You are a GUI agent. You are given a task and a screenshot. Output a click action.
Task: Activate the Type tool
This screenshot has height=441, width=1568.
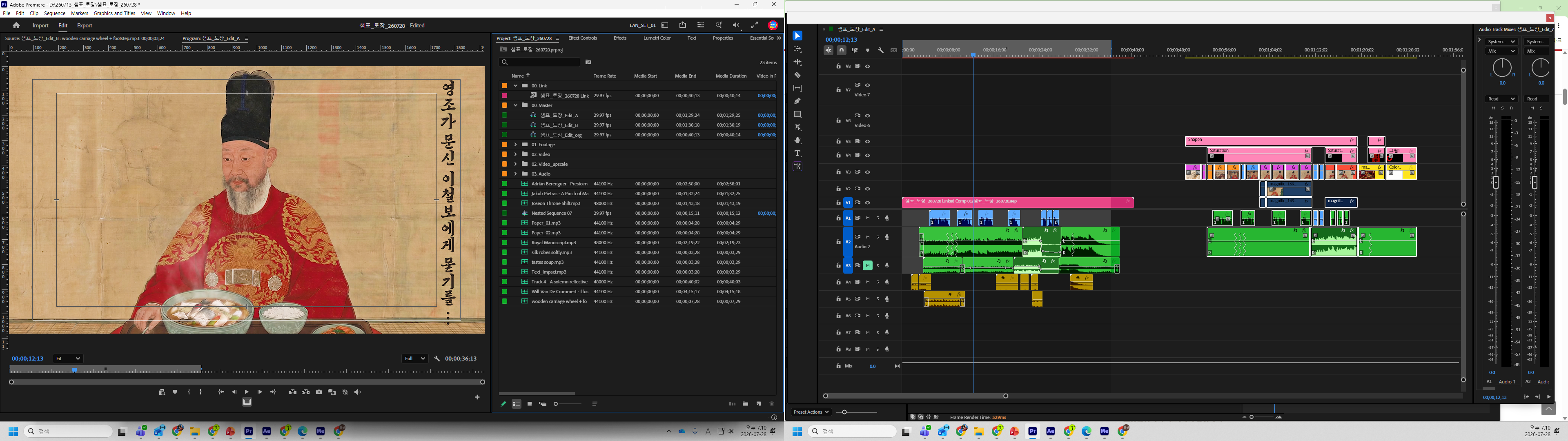(x=797, y=154)
